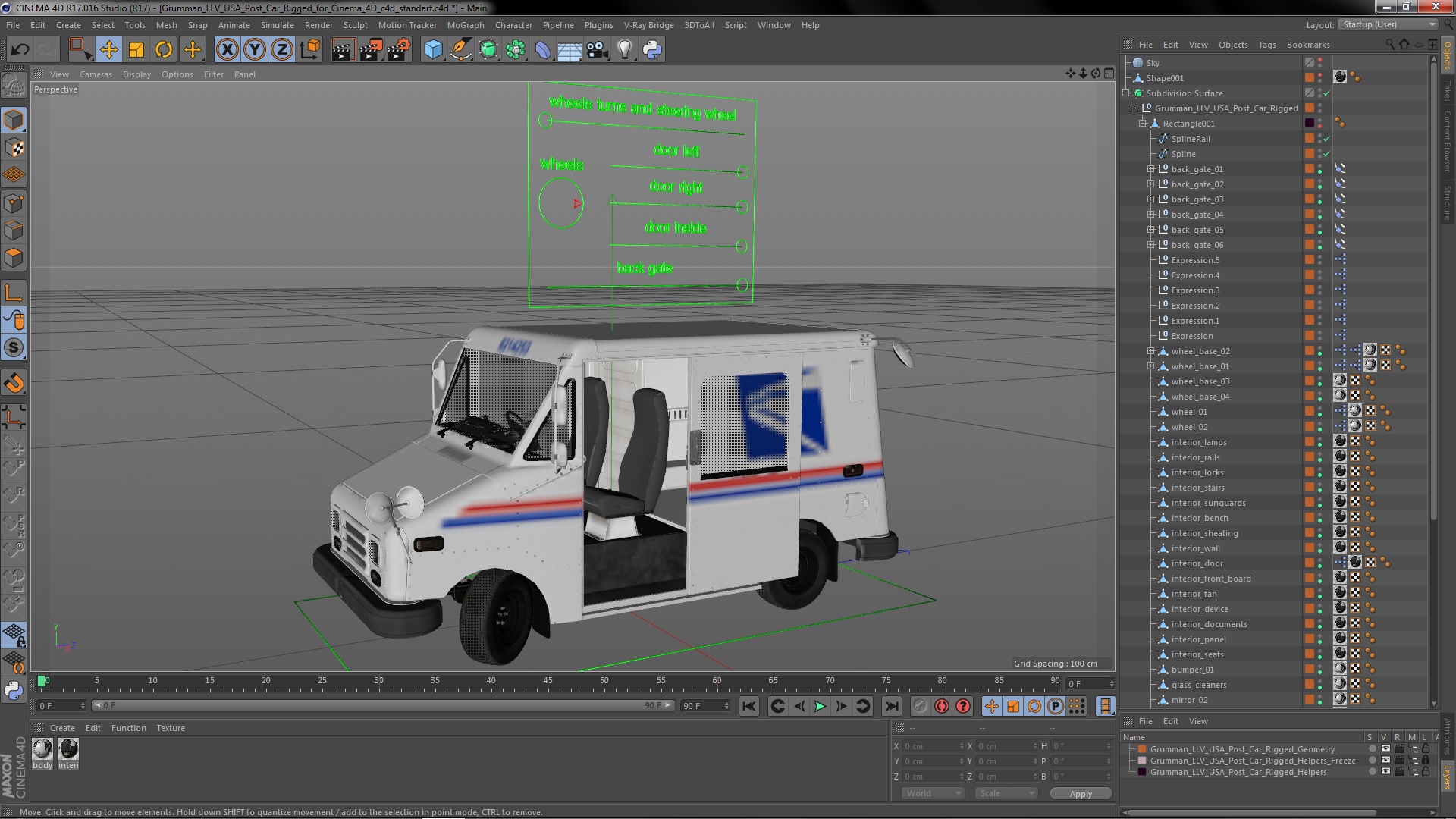Go to start of timeline
Screen dimensions: 1456x819
tap(748, 706)
